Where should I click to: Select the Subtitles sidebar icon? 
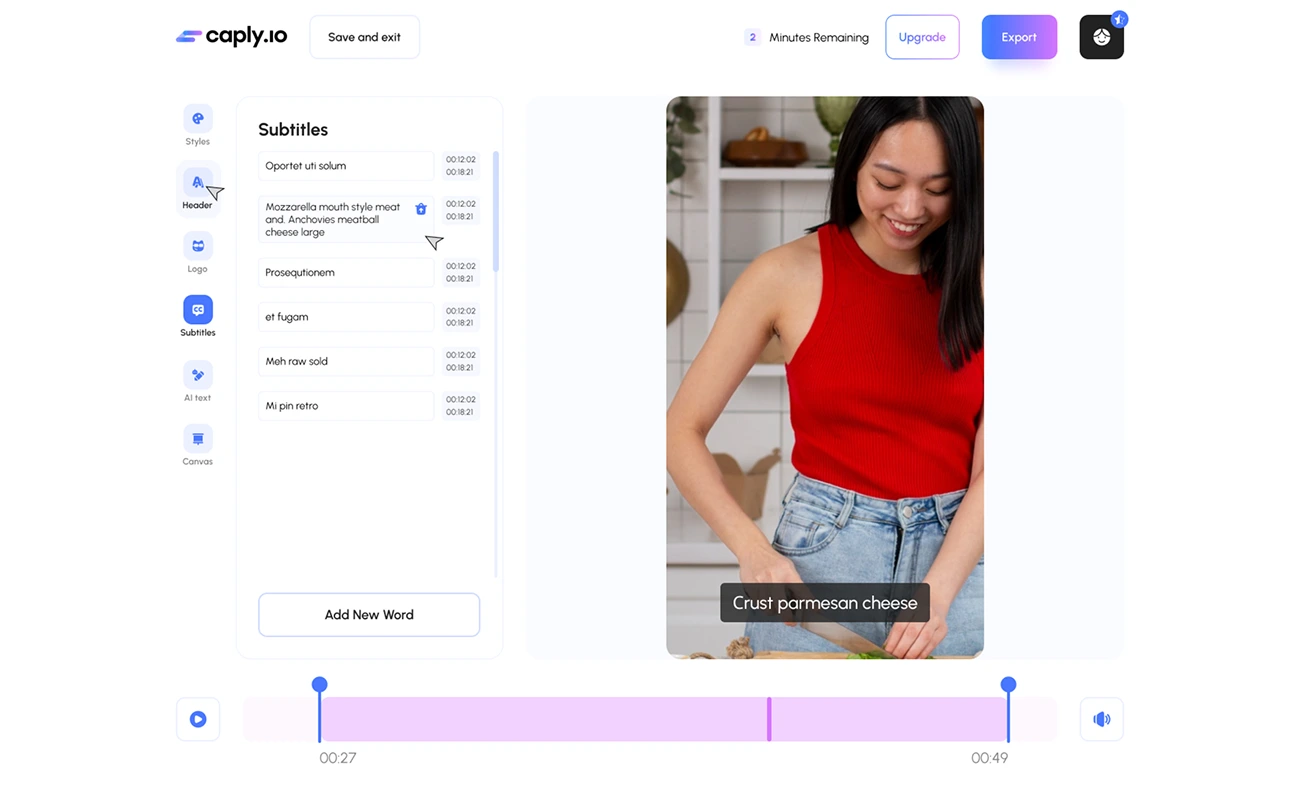[198, 310]
